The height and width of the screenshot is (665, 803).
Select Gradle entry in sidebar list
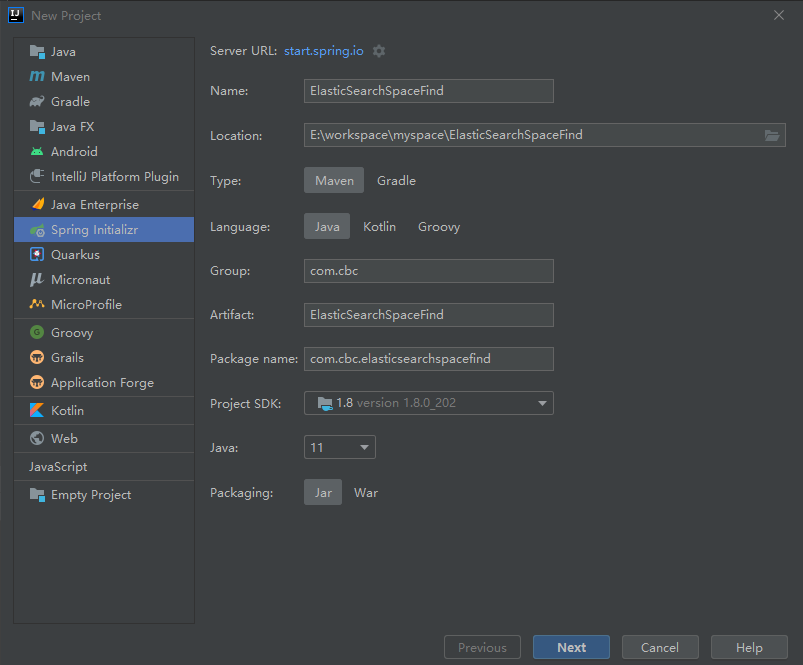[104, 101]
